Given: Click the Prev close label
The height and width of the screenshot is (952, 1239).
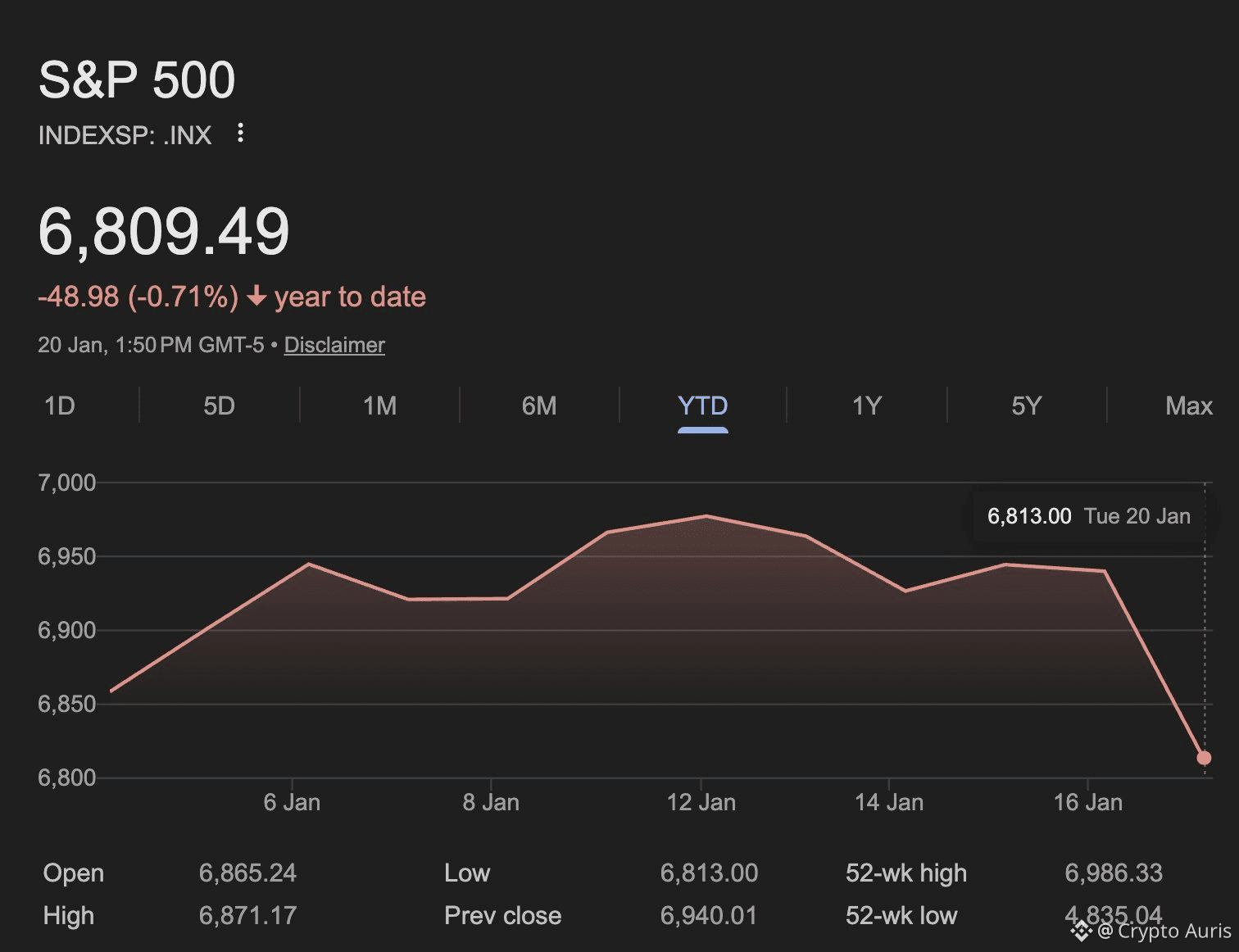Looking at the screenshot, I should tap(503, 915).
